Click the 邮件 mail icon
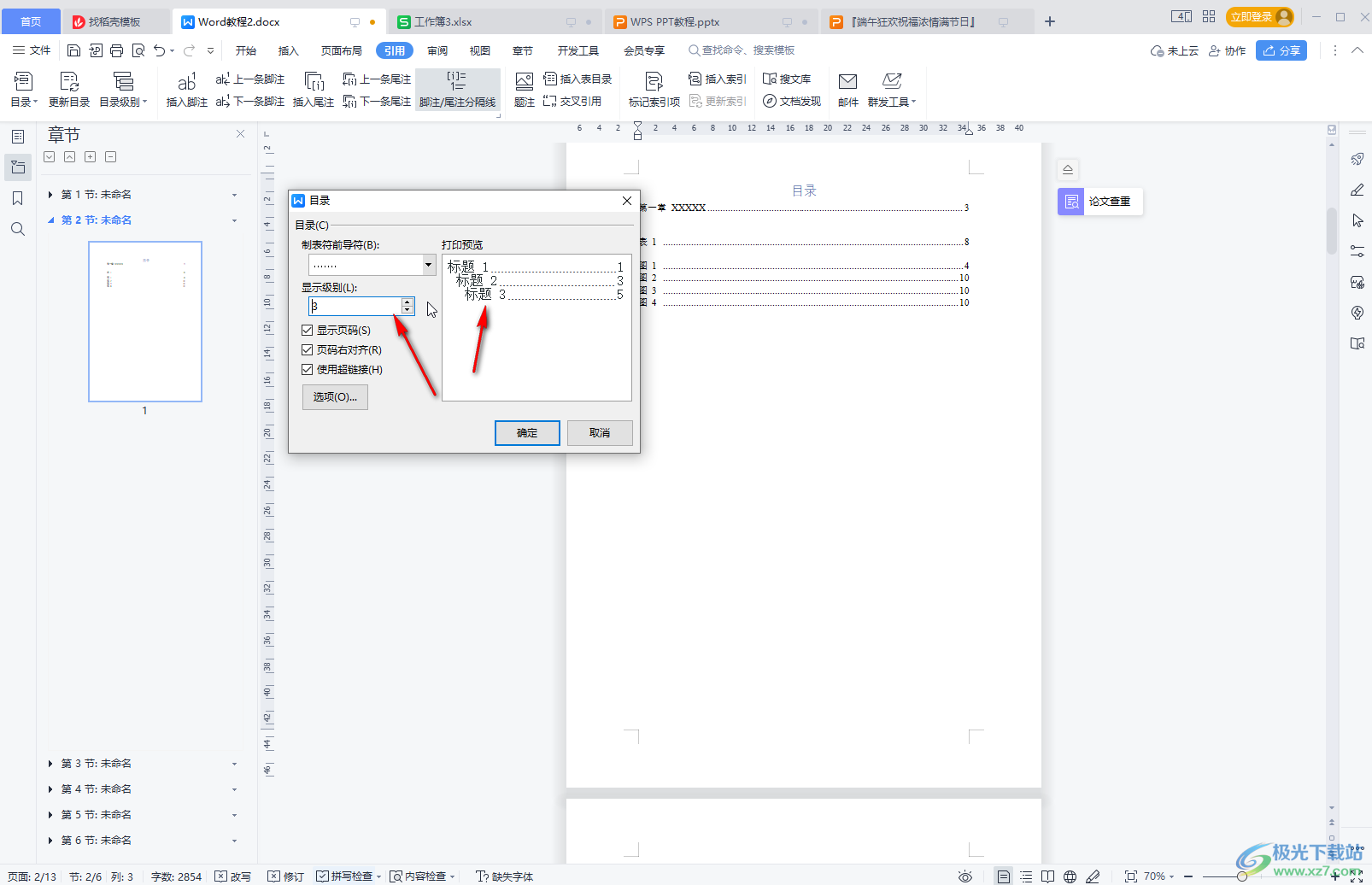 tap(848, 90)
